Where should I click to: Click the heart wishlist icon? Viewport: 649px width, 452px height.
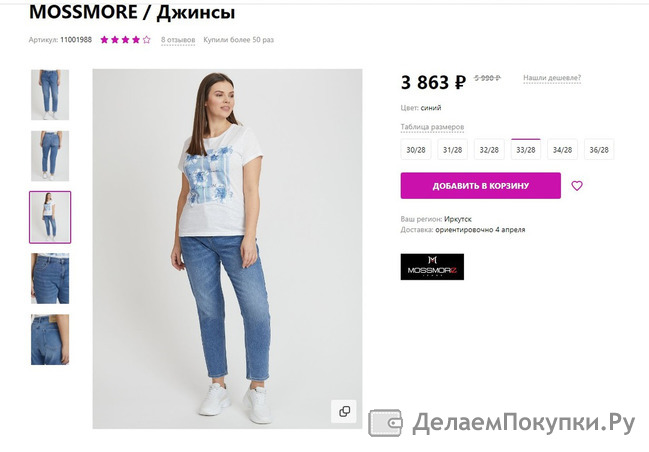[x=577, y=186]
